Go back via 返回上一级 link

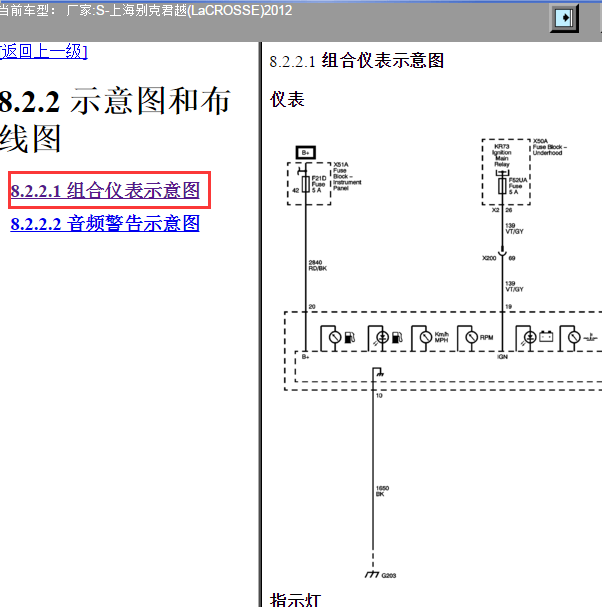tap(44, 51)
